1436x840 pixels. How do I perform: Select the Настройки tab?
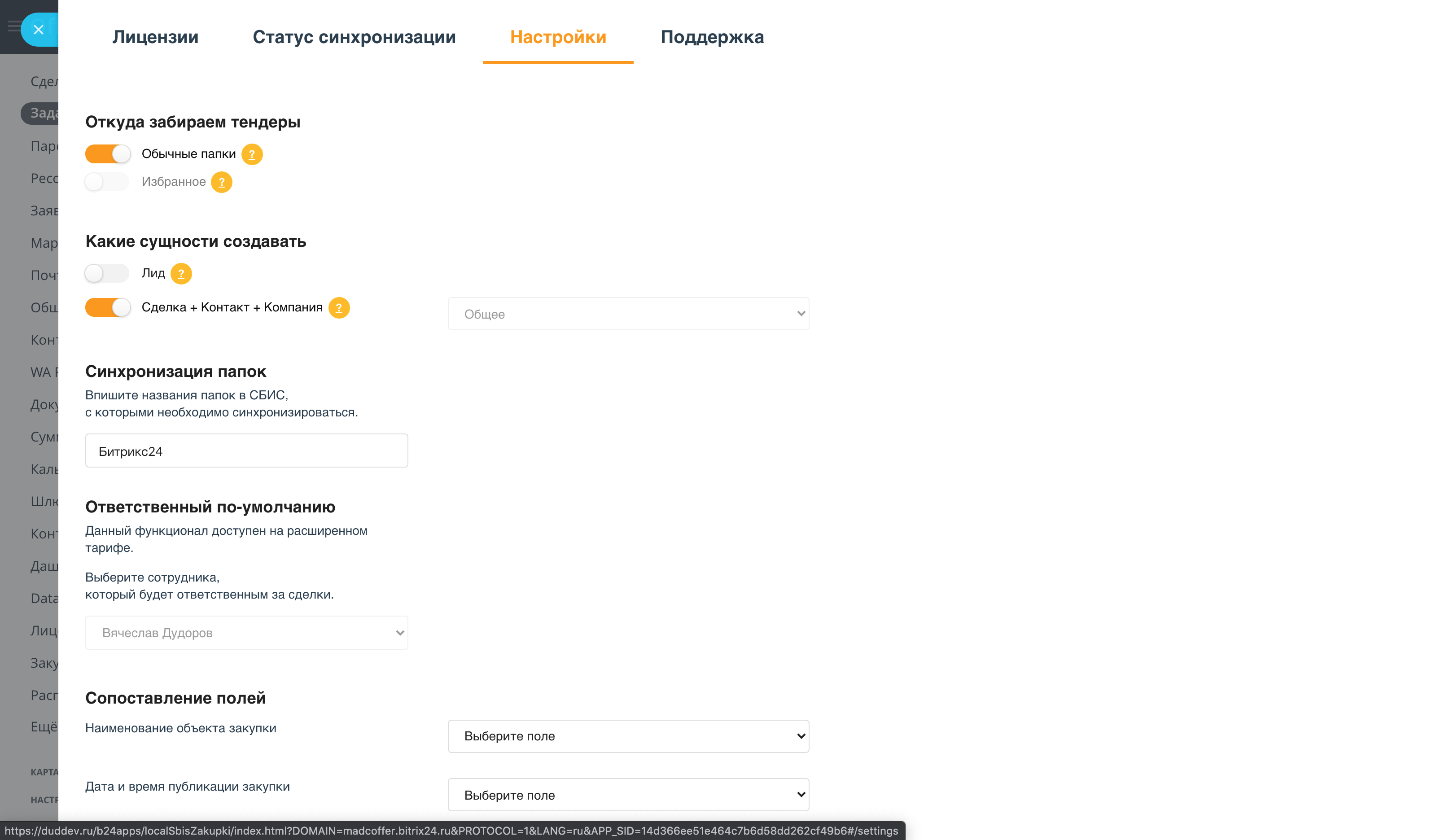coord(557,37)
